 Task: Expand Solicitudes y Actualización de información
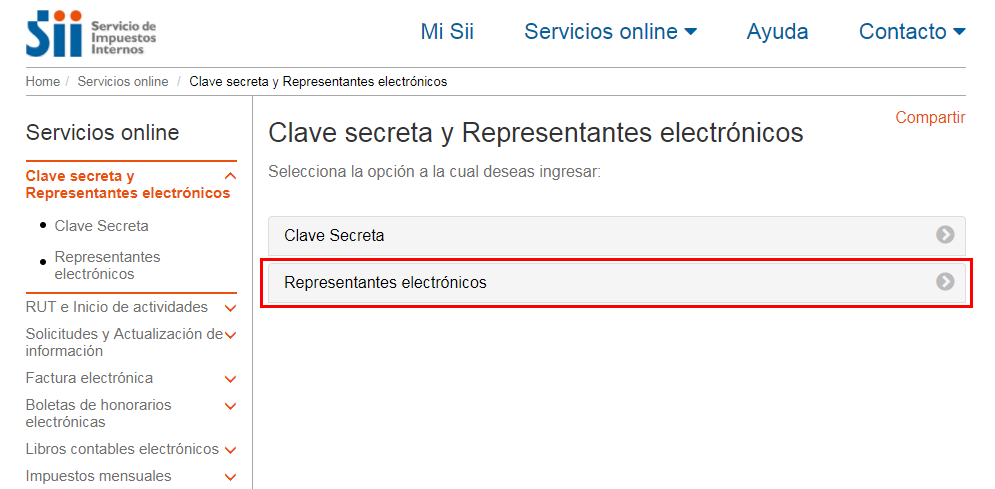tap(230, 335)
